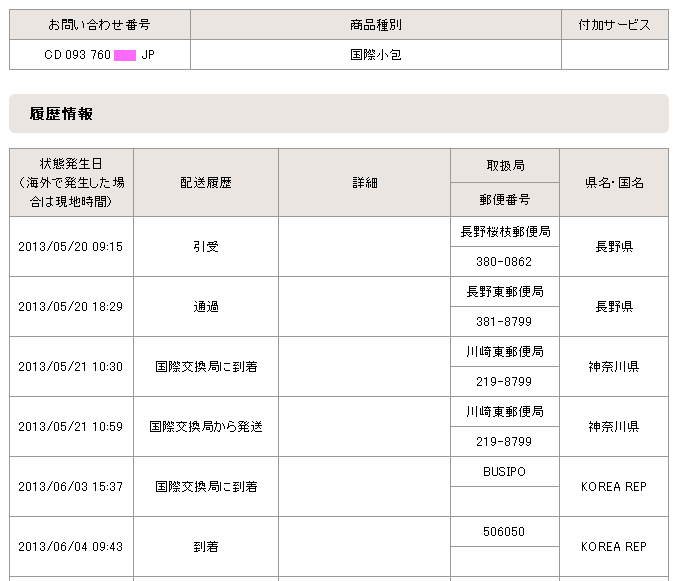Image resolution: width=678 pixels, height=581 pixels.
Task: Click the 国際交換局から発送 status cell
Action: (x=206, y=427)
